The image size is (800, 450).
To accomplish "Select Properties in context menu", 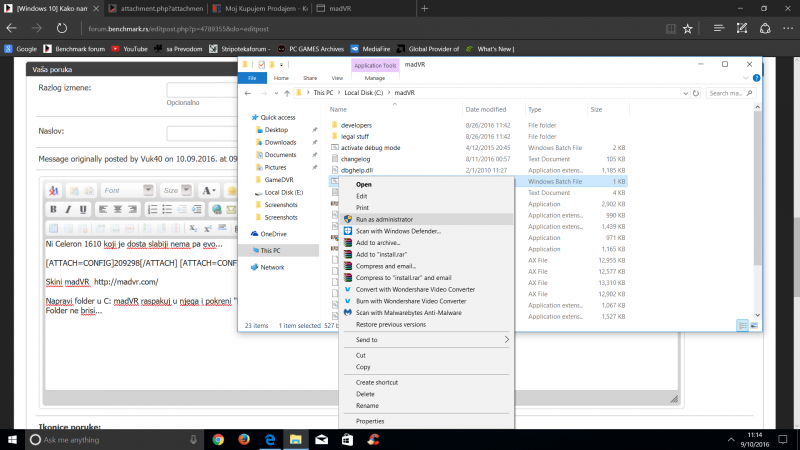I will coord(426,421).
